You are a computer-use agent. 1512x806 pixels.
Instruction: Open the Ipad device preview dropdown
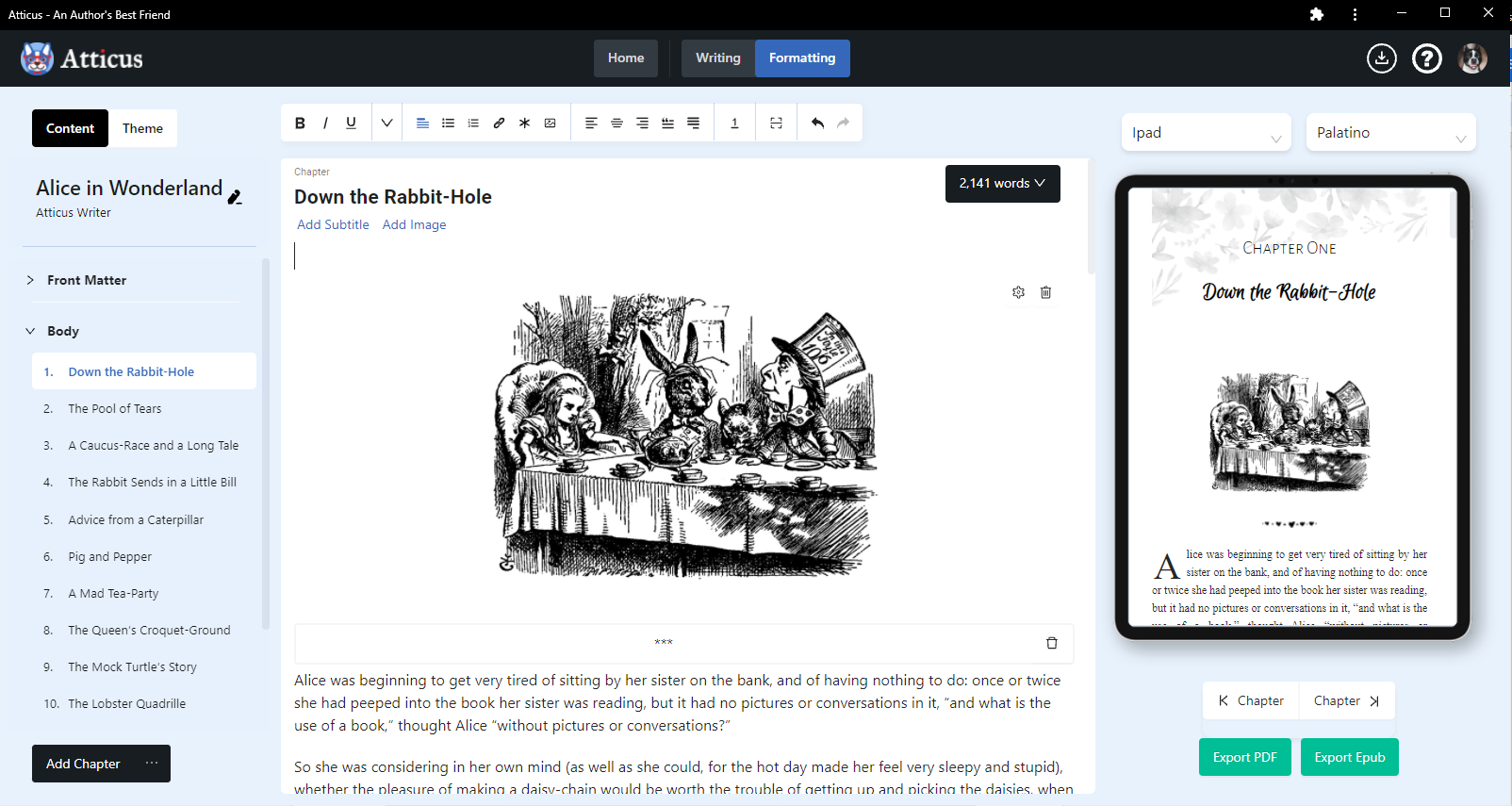coord(1206,133)
